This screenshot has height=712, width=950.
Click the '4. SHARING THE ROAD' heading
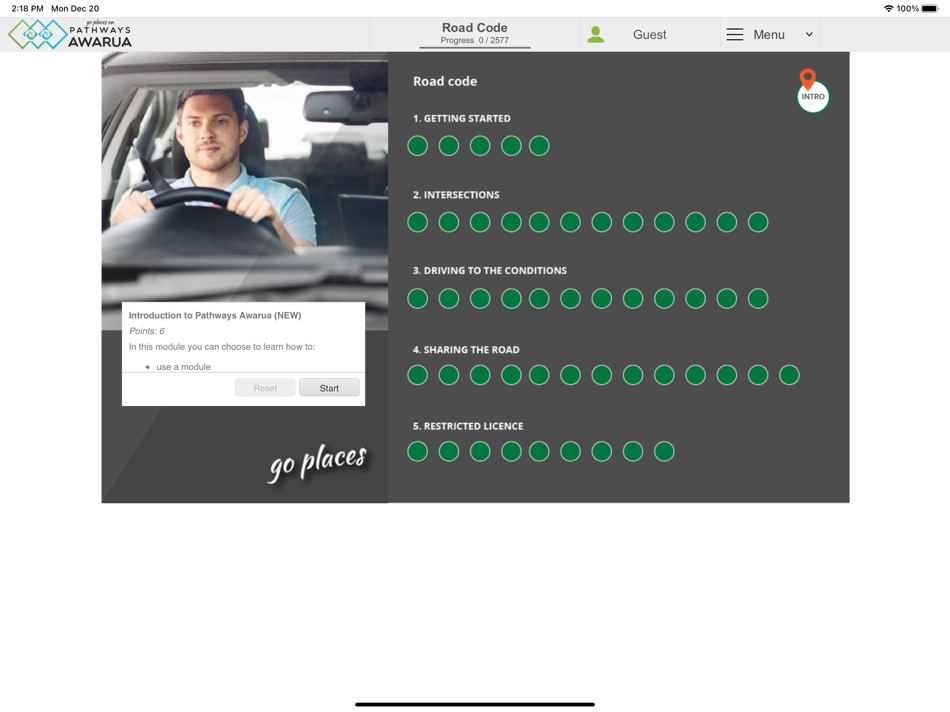[x=466, y=350]
